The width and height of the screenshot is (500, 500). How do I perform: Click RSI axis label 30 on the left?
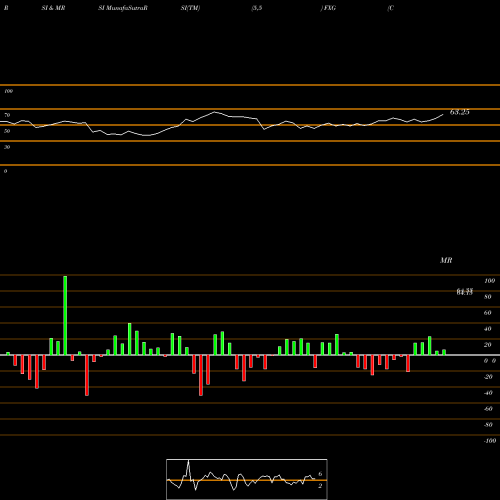[7, 147]
